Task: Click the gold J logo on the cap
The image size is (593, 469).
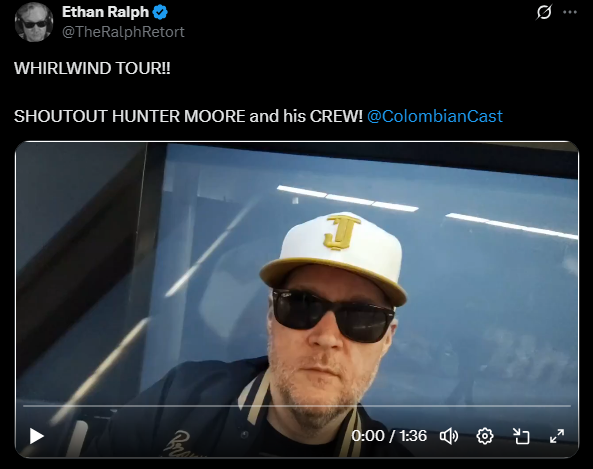Action: (x=341, y=232)
